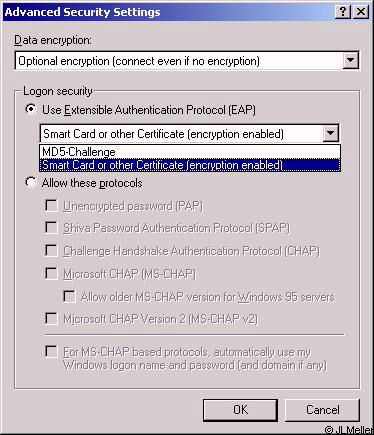The image size is (374, 435).
Task: Enable Microsoft CHAP Version 2 checkbox
Action: point(51,319)
